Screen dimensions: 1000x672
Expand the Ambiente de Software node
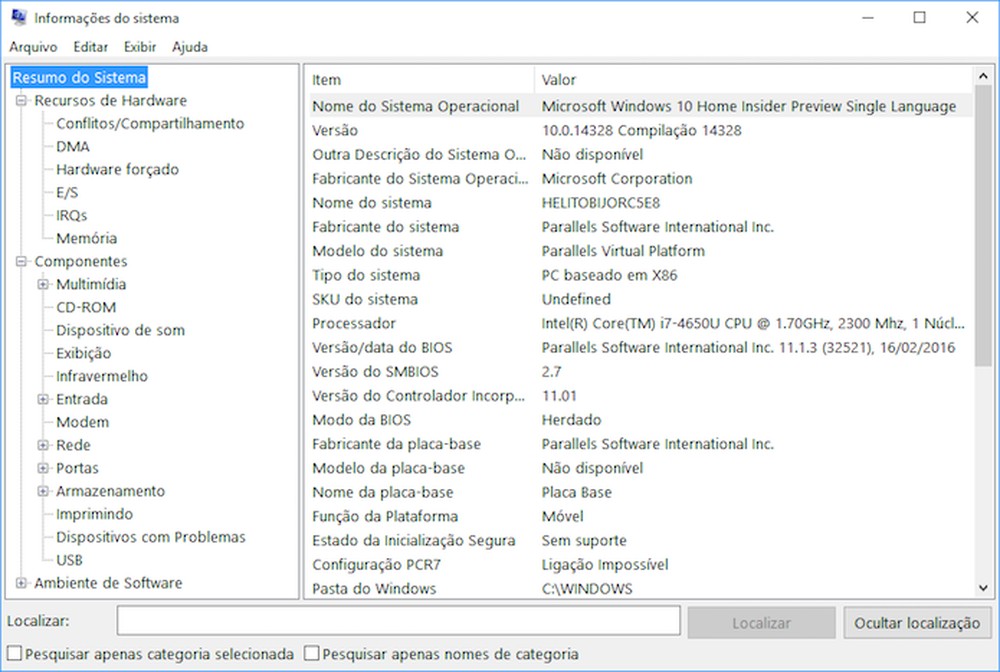22,582
